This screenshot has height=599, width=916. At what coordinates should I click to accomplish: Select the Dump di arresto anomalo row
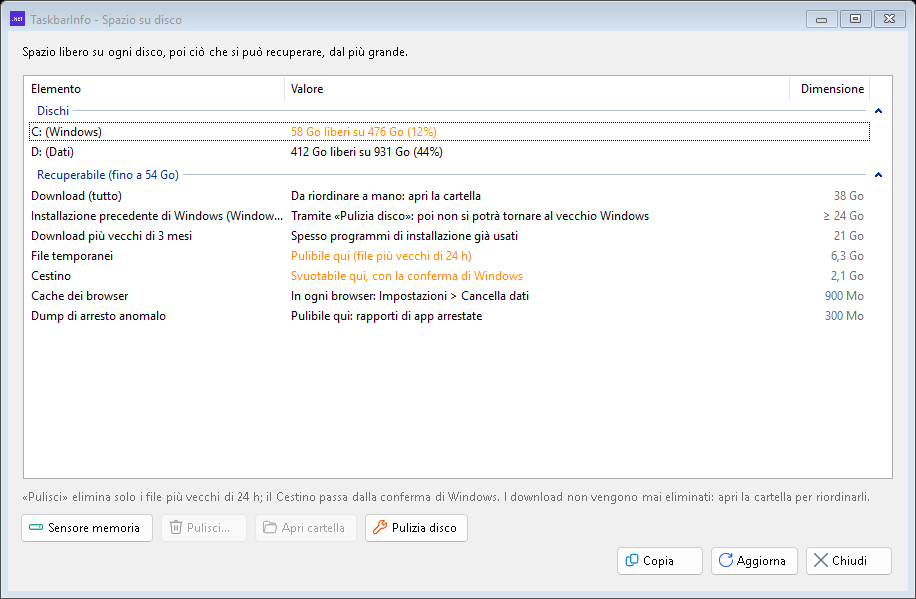pos(449,316)
